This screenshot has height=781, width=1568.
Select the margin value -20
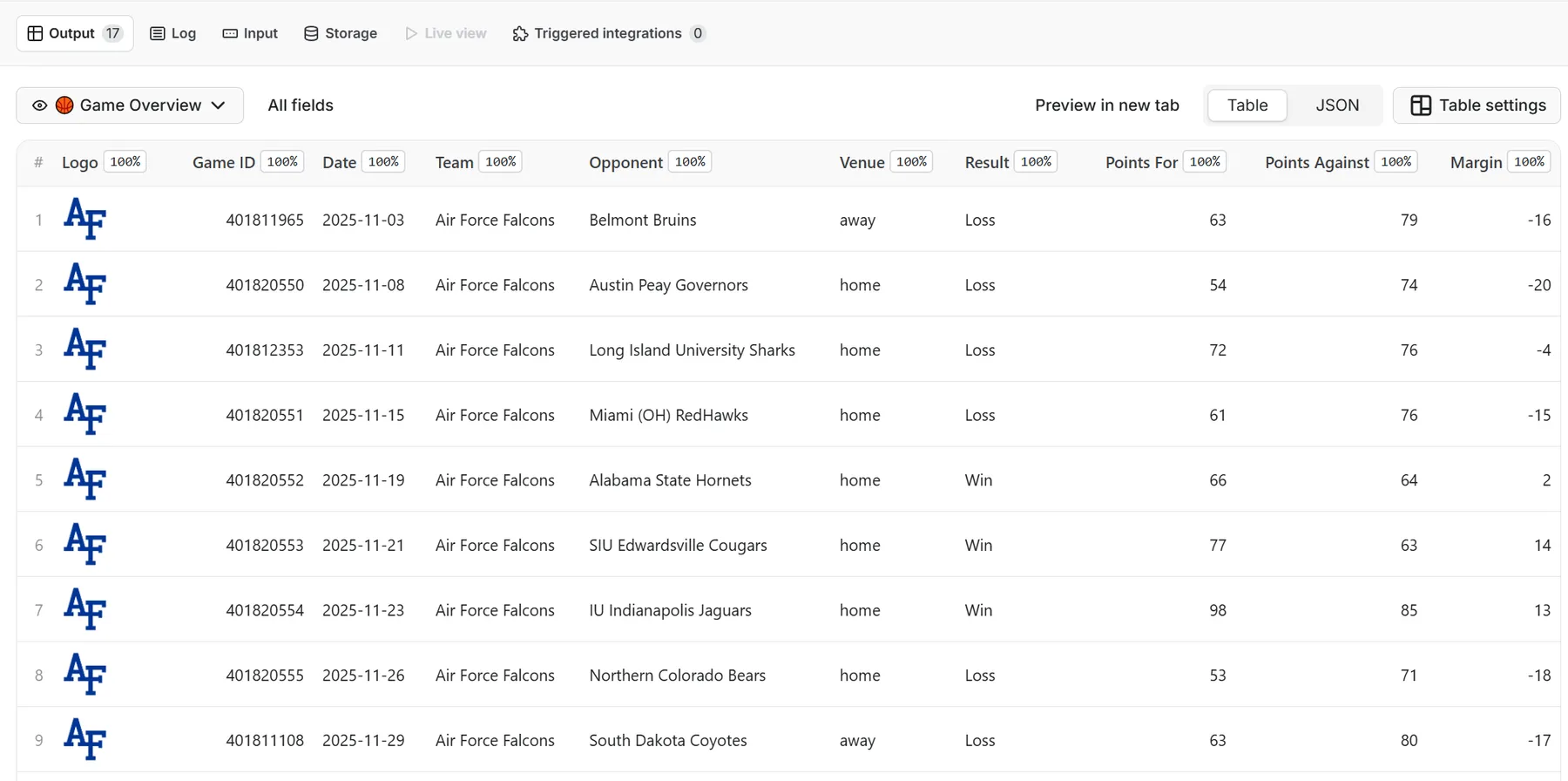[1539, 285]
